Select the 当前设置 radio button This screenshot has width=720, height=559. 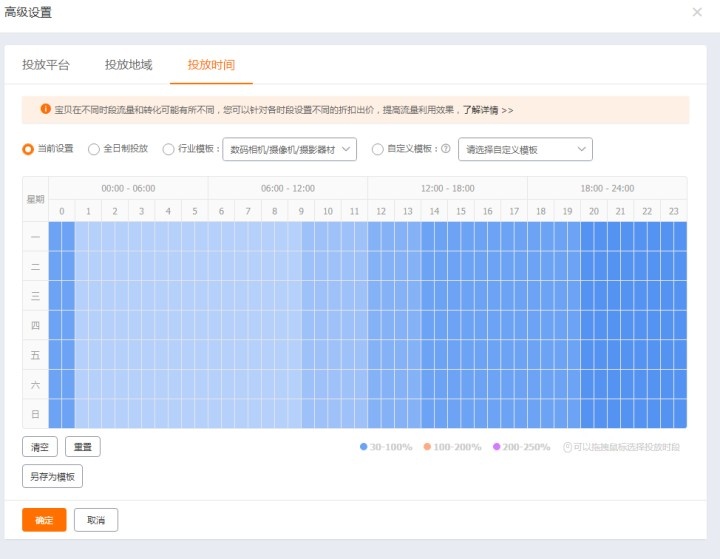(28, 149)
